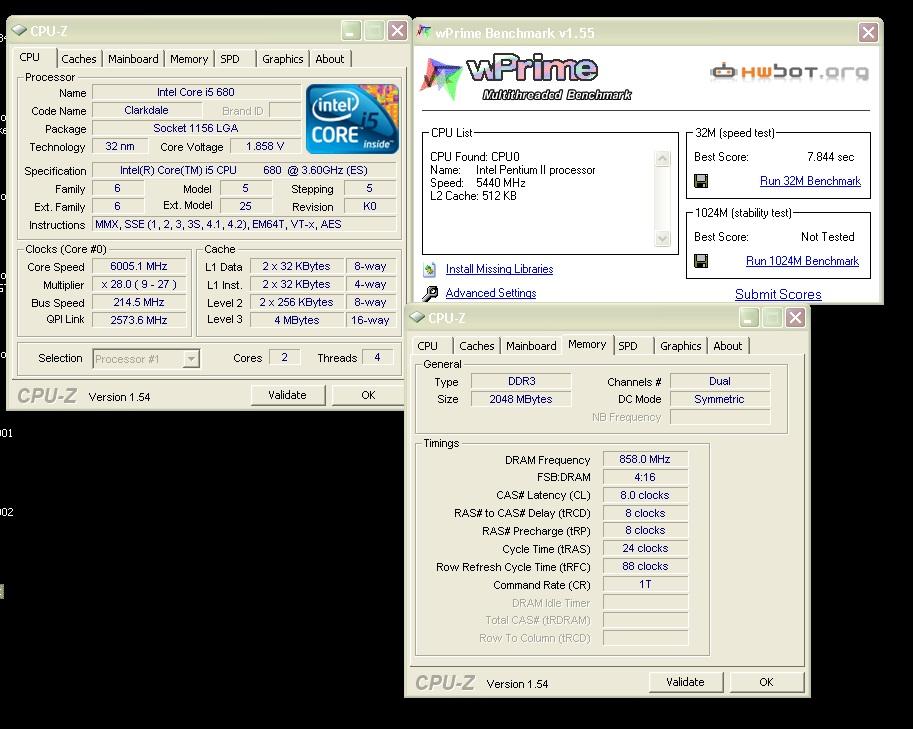Close the top CPU-Z CPU window

coord(398,30)
